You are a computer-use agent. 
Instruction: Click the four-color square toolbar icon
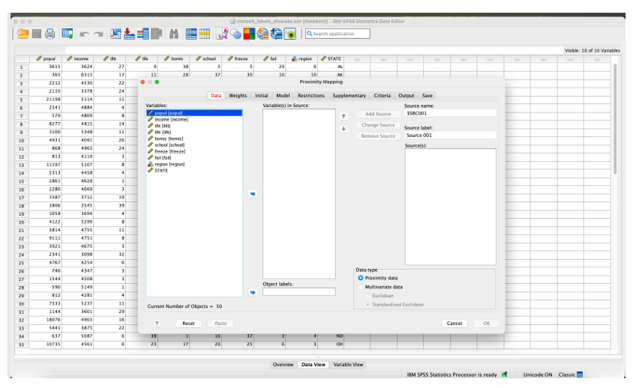[249, 34]
